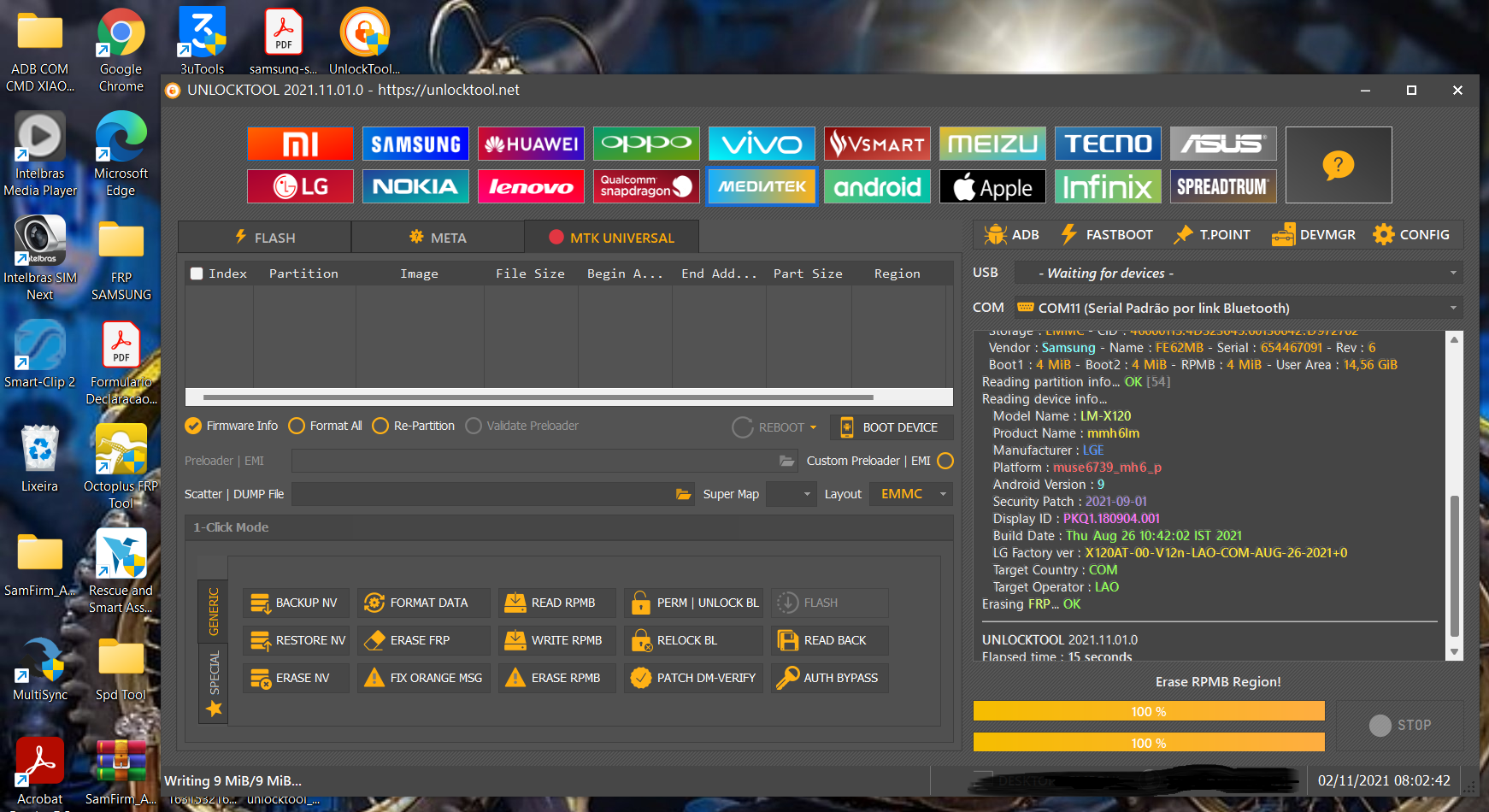Select the Vivo brand logo
1489x812 pixels.
tap(762, 144)
